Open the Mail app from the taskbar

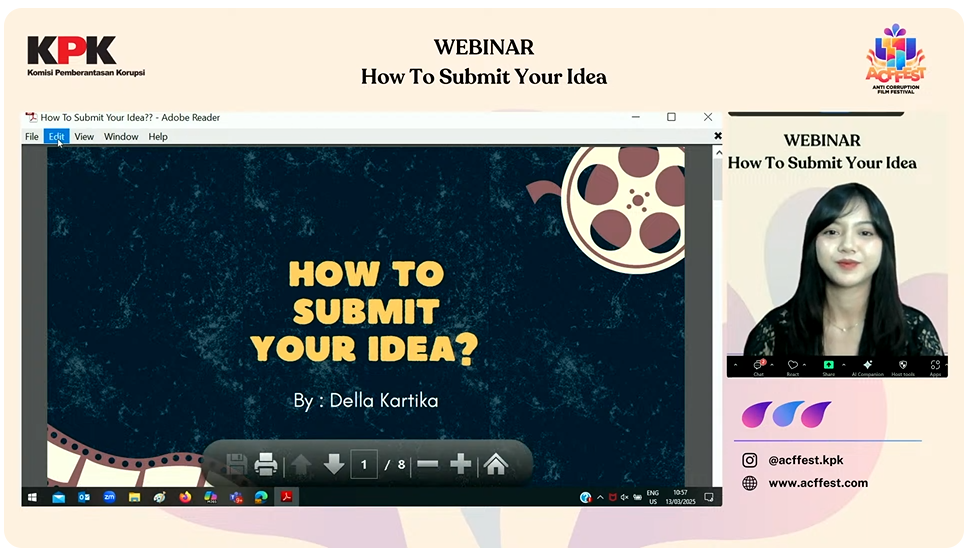pos(59,497)
